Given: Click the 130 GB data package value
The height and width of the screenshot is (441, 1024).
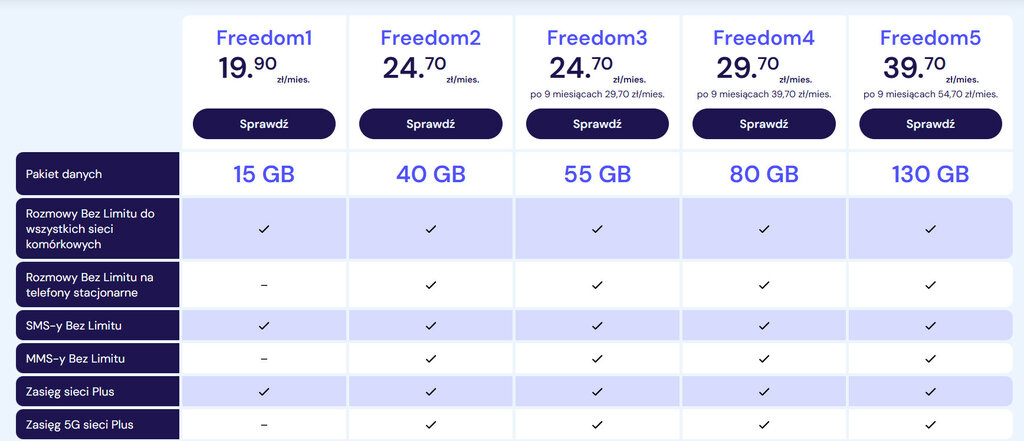Looking at the screenshot, I should pyautogui.click(x=930, y=174).
